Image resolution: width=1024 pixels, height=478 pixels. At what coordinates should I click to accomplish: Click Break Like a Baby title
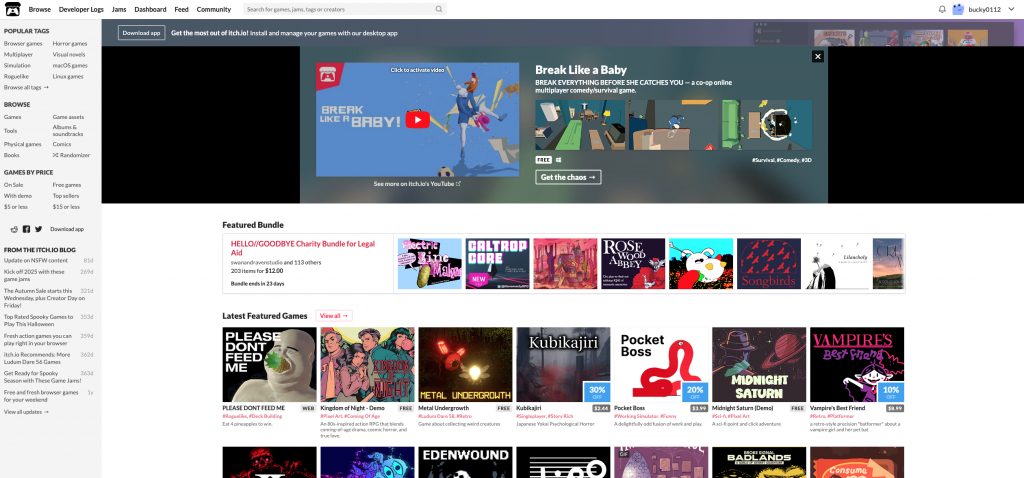(581, 70)
